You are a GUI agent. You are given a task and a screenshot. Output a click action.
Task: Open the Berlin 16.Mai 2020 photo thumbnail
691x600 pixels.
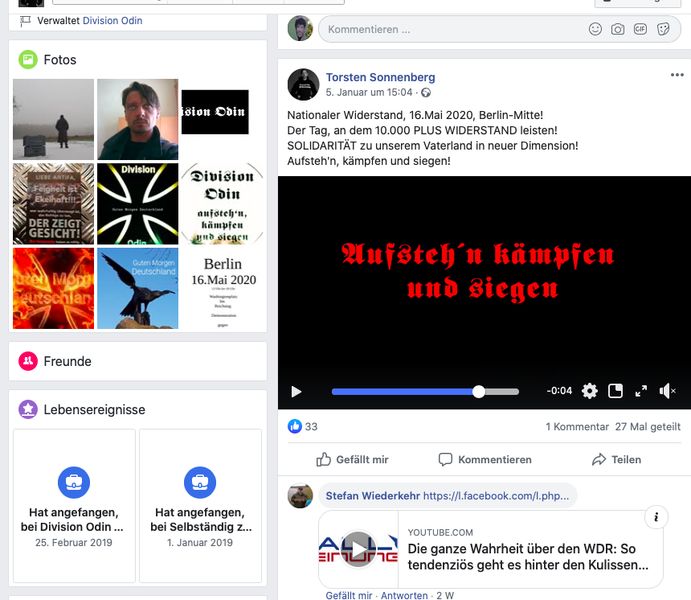(222, 289)
